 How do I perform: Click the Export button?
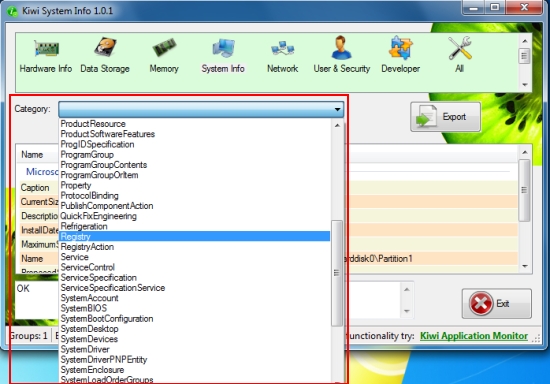click(x=445, y=117)
